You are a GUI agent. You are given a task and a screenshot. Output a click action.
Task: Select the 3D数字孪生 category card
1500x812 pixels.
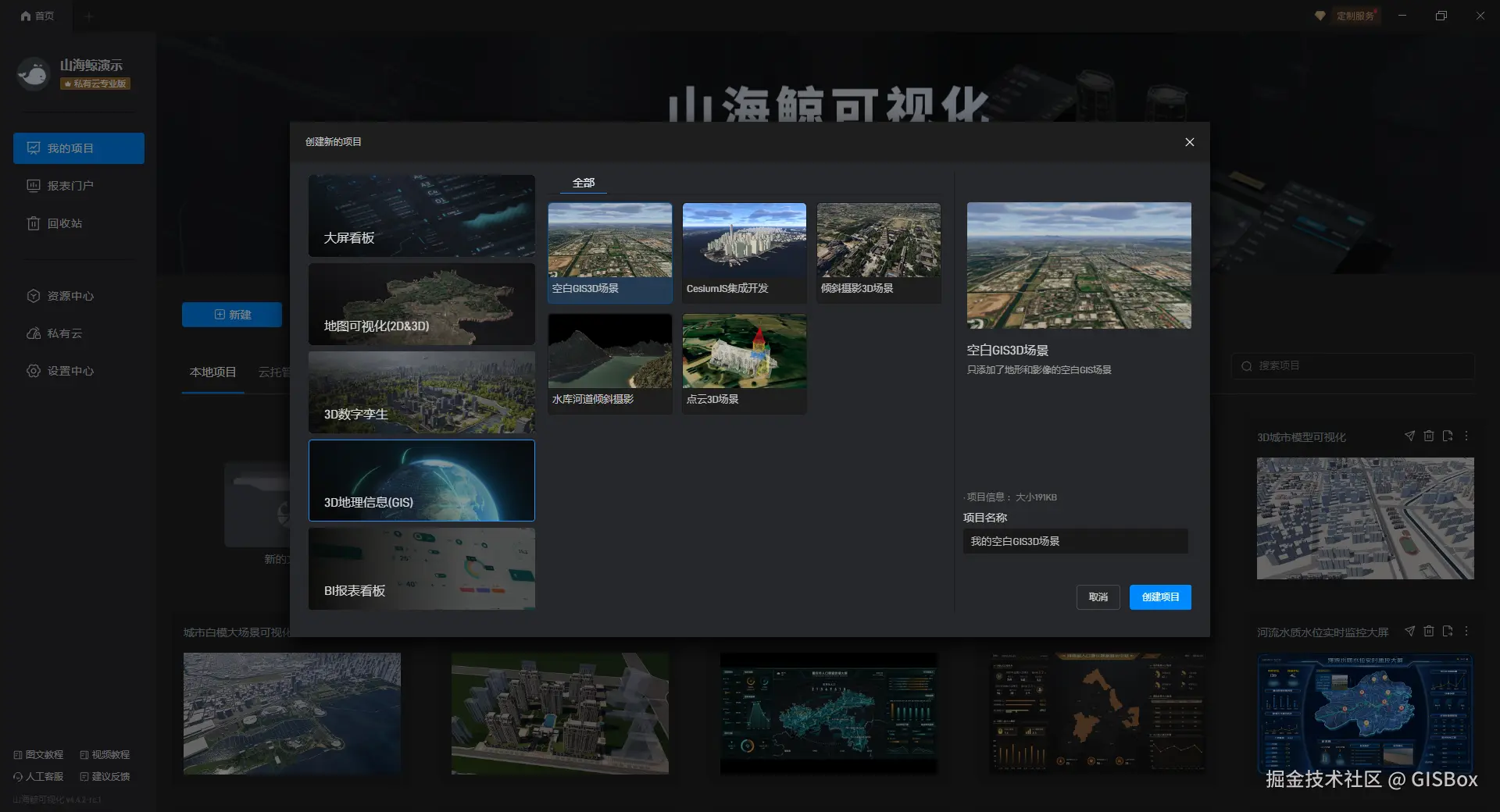(422, 392)
